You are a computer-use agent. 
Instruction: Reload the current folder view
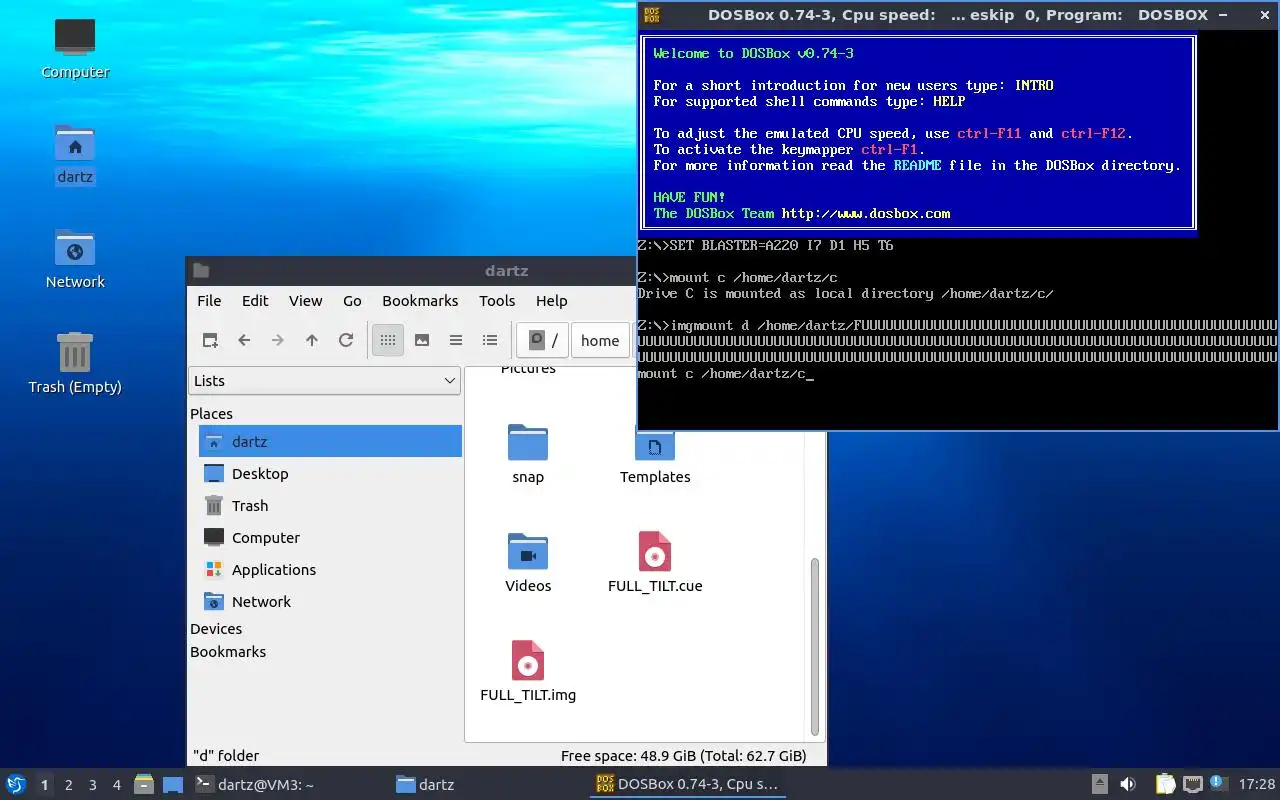346,340
